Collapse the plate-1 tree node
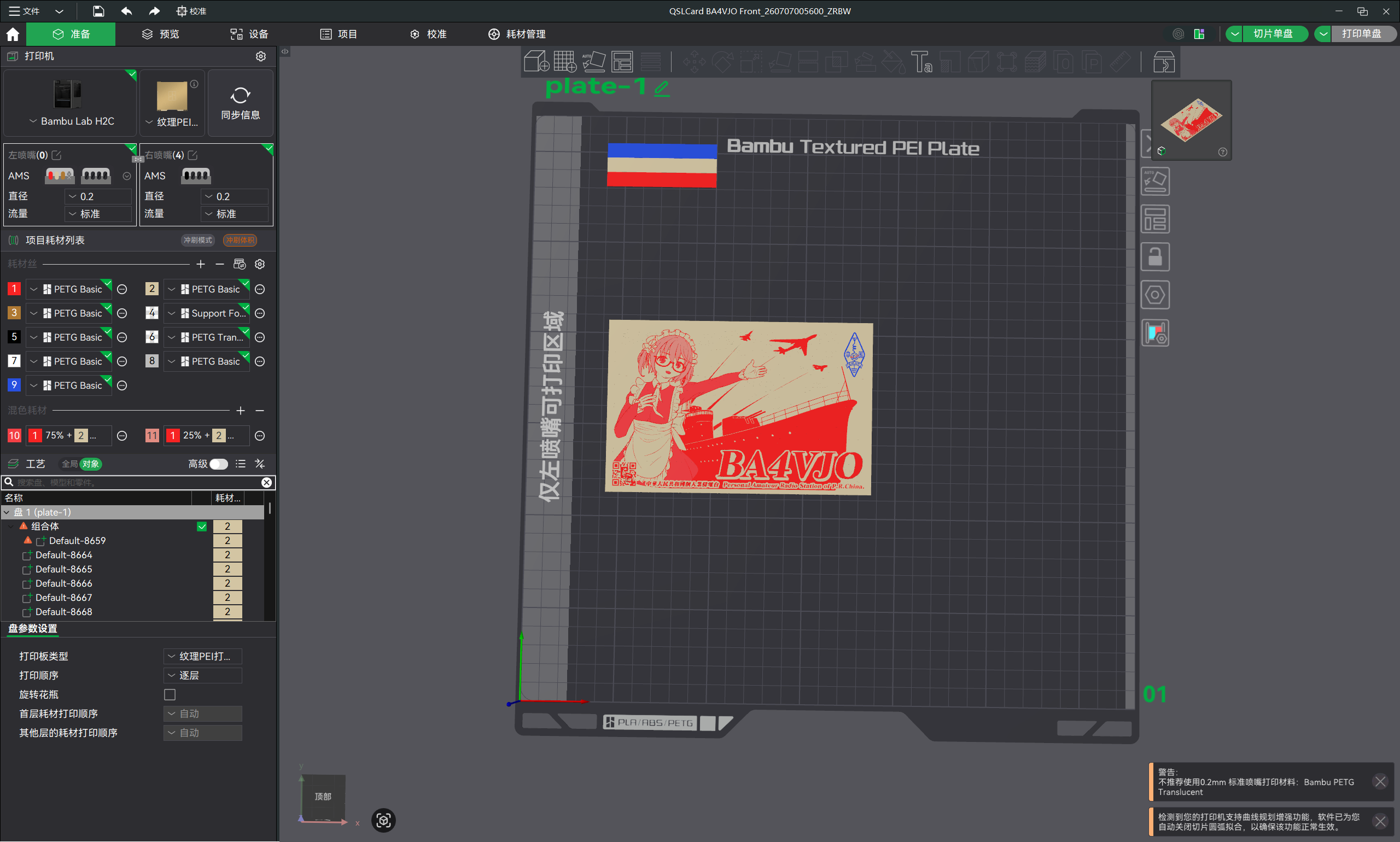Screen dimensions: 1400x842 point(7,512)
